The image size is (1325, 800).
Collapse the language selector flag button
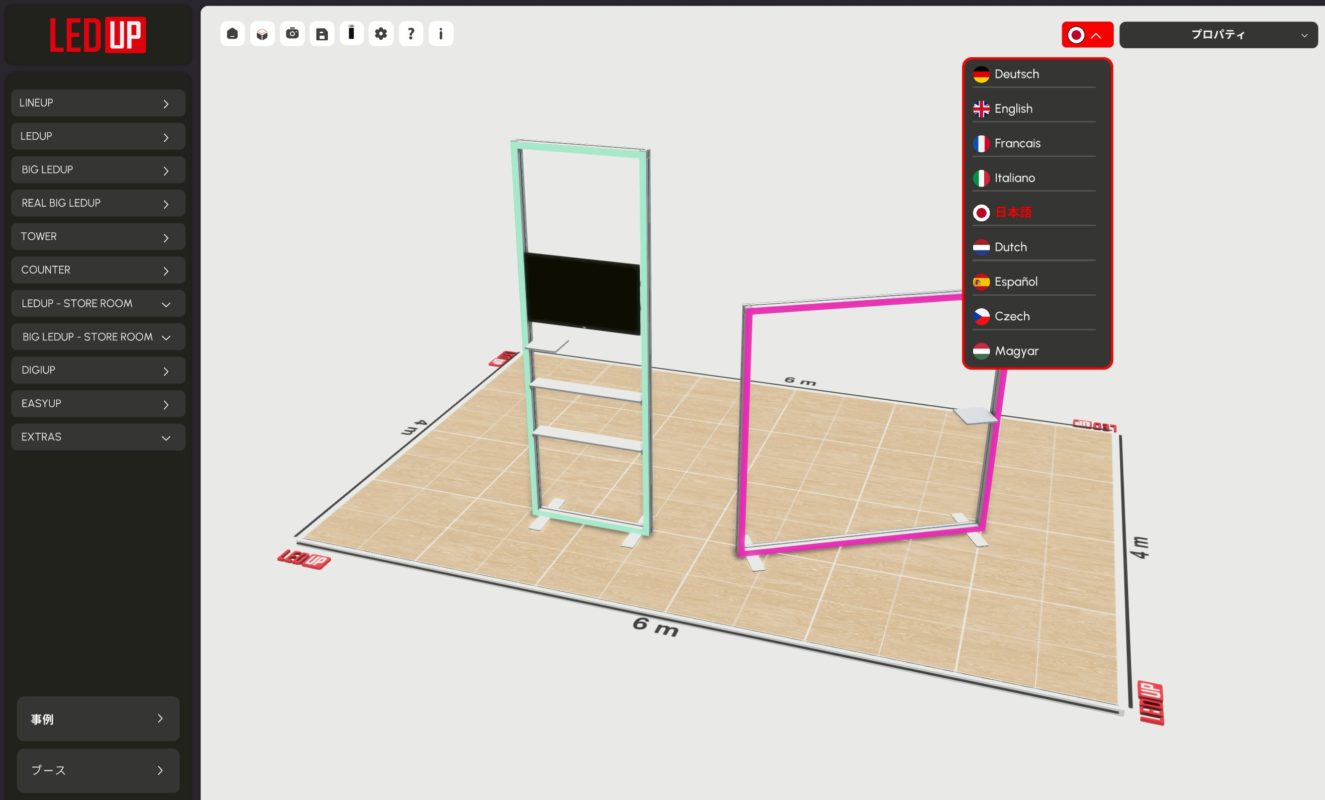point(1087,35)
